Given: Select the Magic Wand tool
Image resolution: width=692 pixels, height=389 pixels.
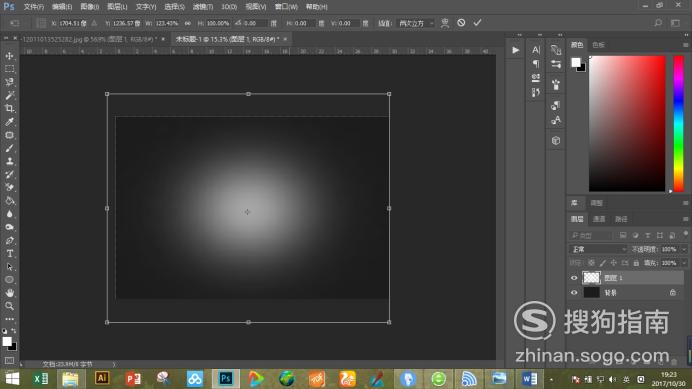Looking at the screenshot, I should pyautogui.click(x=9, y=95).
